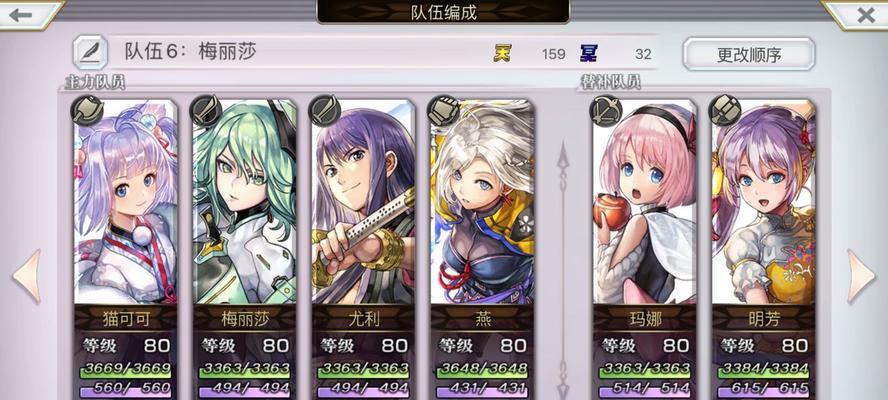The width and height of the screenshot is (888, 400).
Task: Close the team formation screen
Action: (x=863, y=14)
